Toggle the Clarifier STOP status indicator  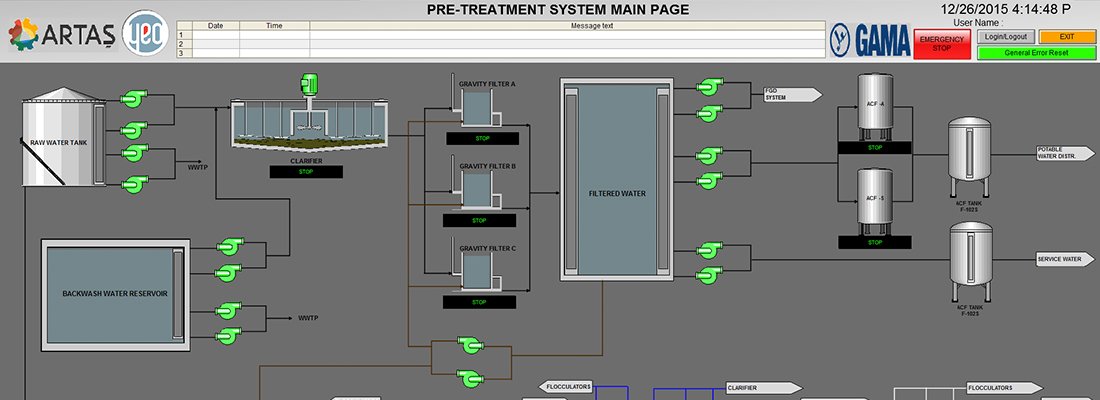(x=306, y=172)
